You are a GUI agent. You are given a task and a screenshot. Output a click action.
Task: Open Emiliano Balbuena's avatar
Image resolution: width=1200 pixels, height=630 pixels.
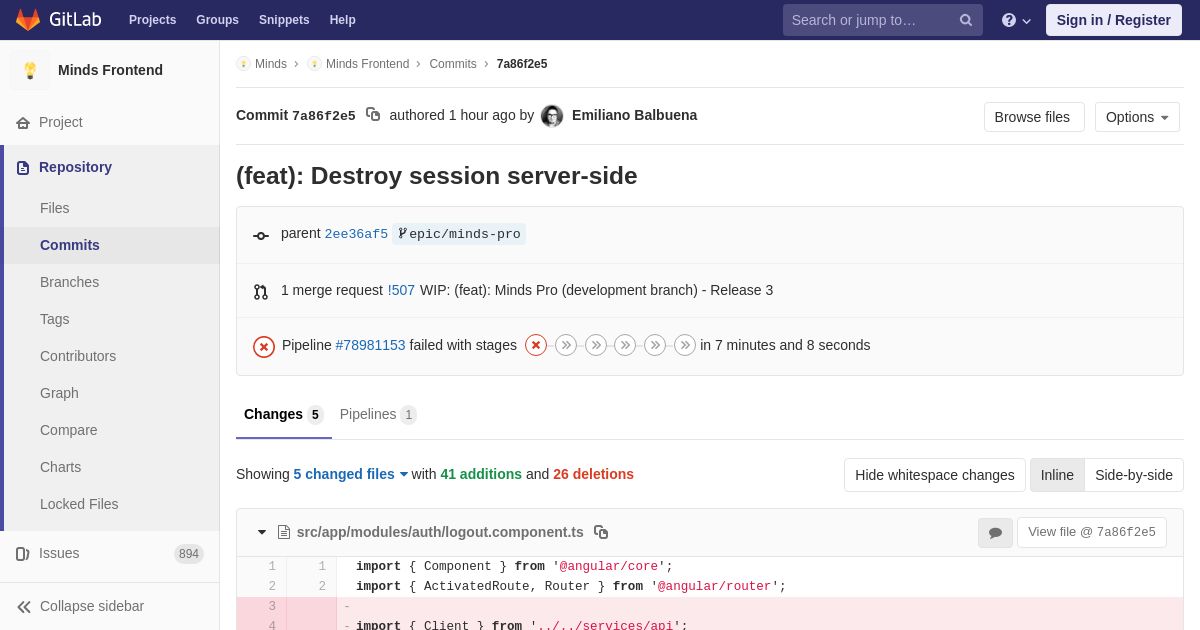(552, 116)
